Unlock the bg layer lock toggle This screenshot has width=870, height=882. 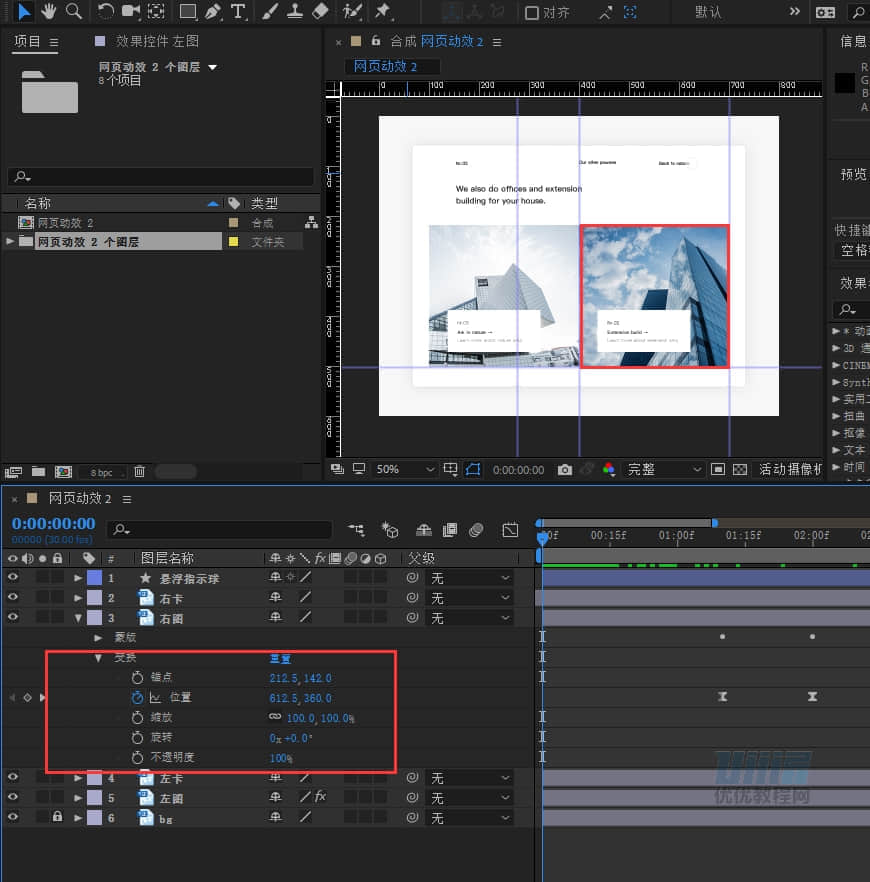coord(57,817)
